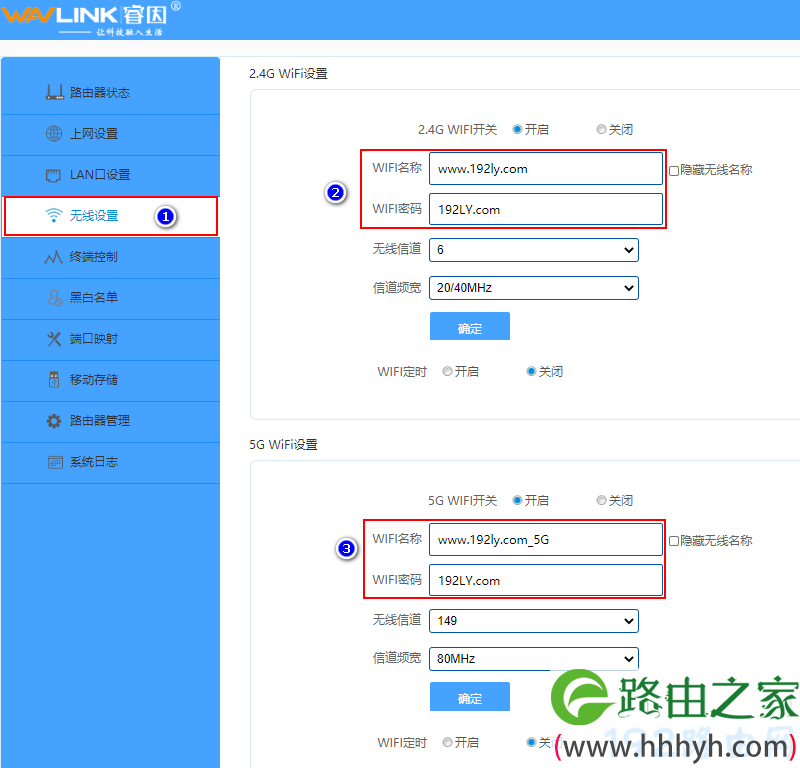Open 路由器管理 gear icon
Viewport: 800px width, 768px height.
point(110,421)
